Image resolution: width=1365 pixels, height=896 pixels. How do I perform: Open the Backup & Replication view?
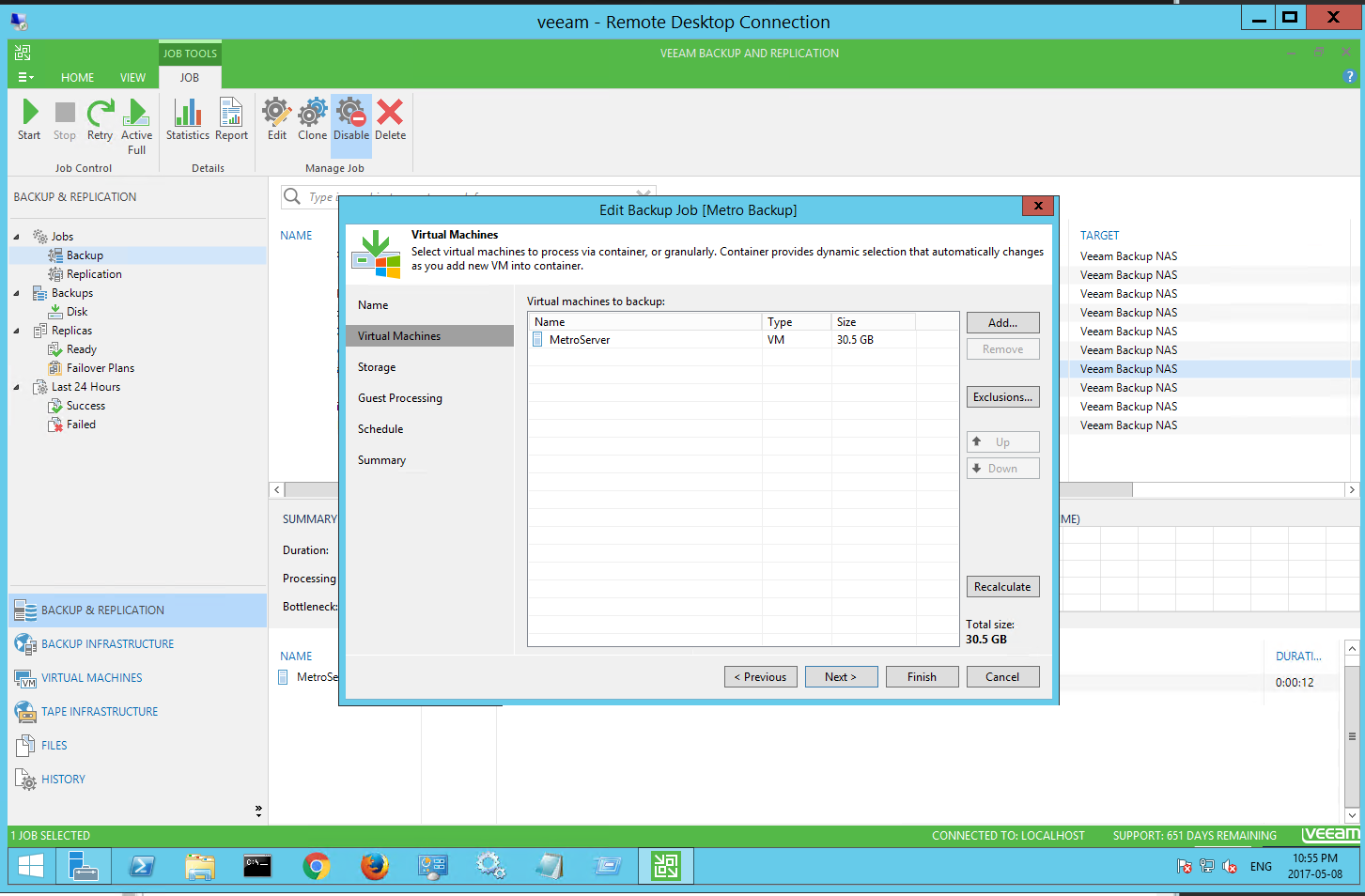point(138,610)
